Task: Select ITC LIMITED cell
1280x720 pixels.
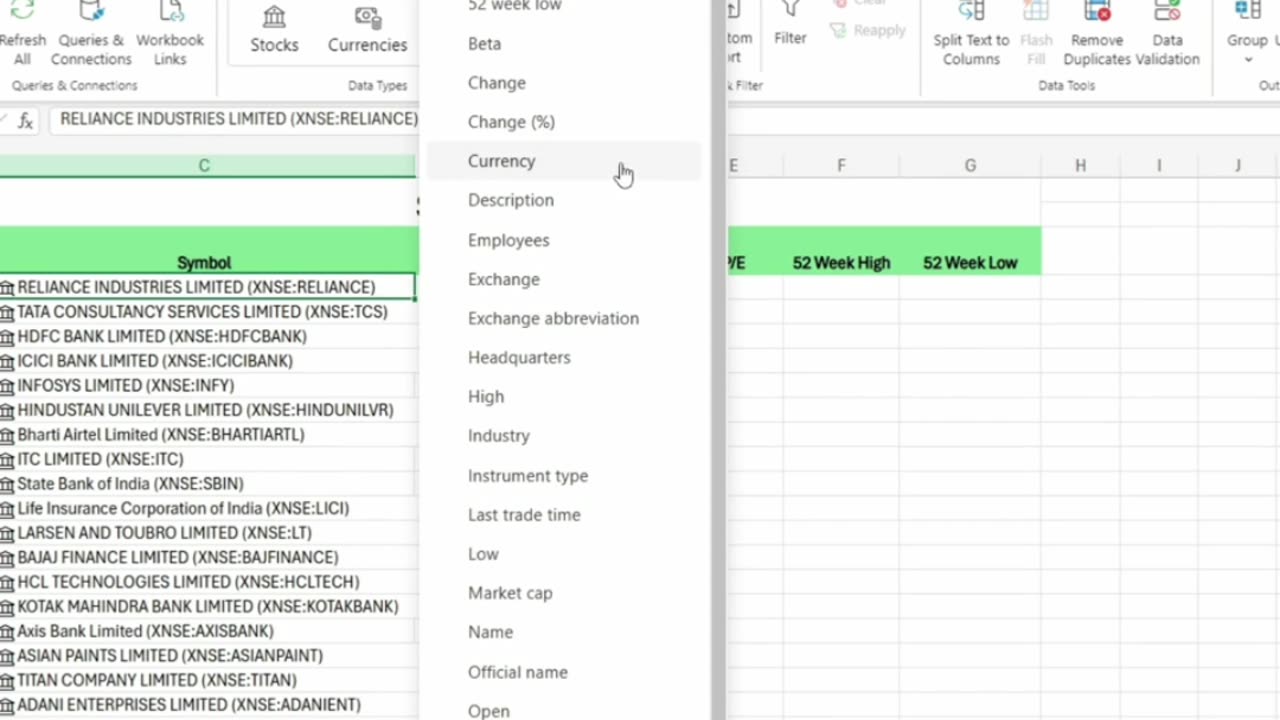Action: click(207, 459)
